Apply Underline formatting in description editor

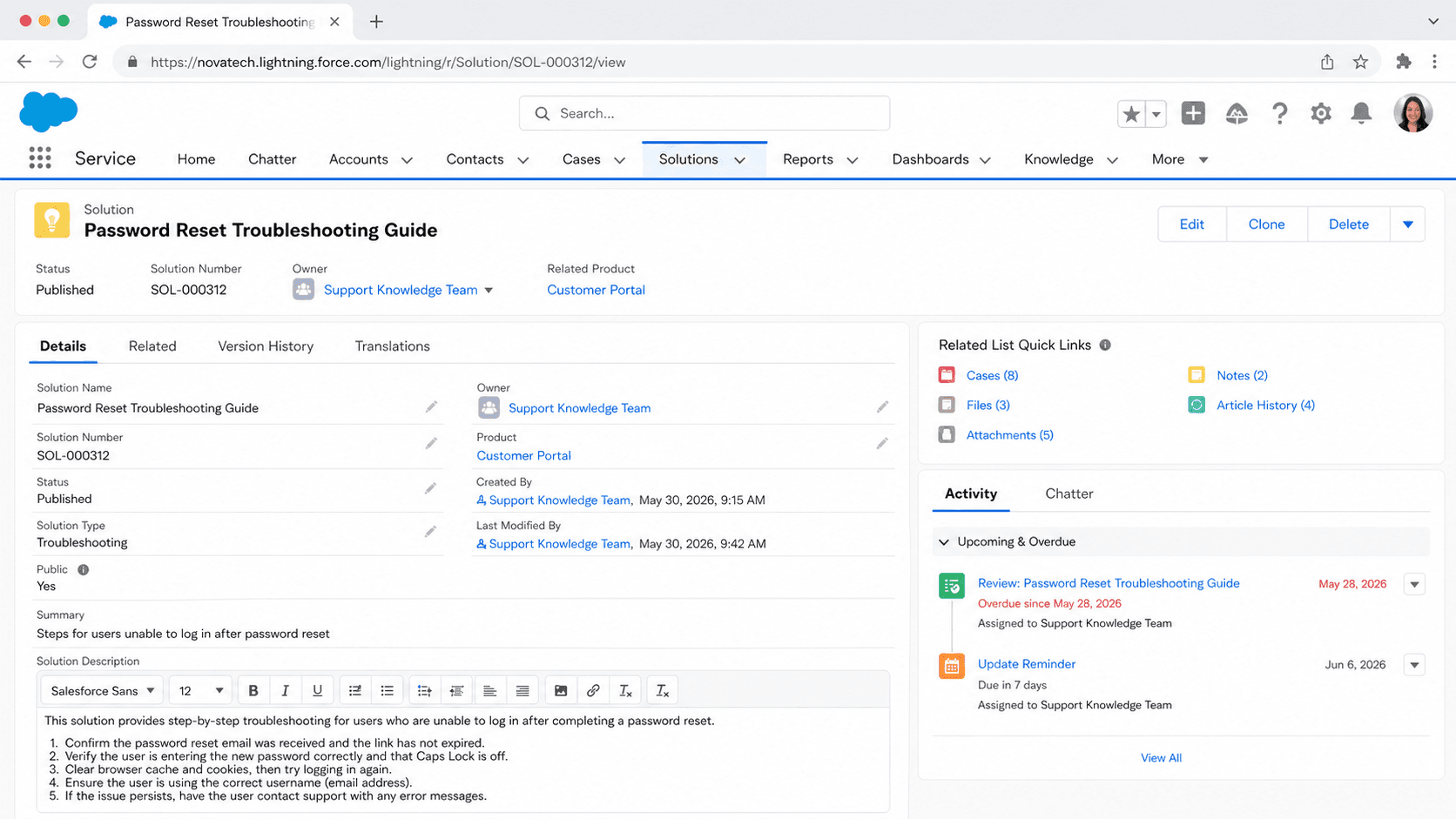tap(317, 690)
